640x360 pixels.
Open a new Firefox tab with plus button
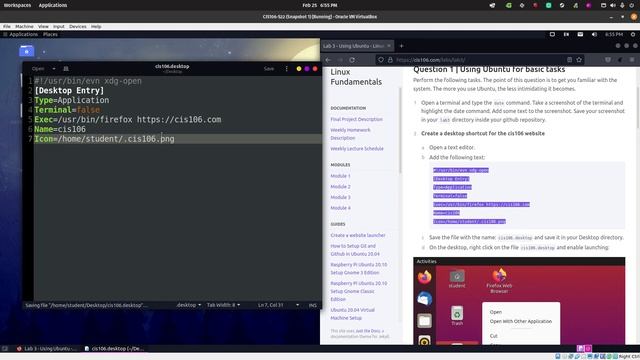[401, 46]
